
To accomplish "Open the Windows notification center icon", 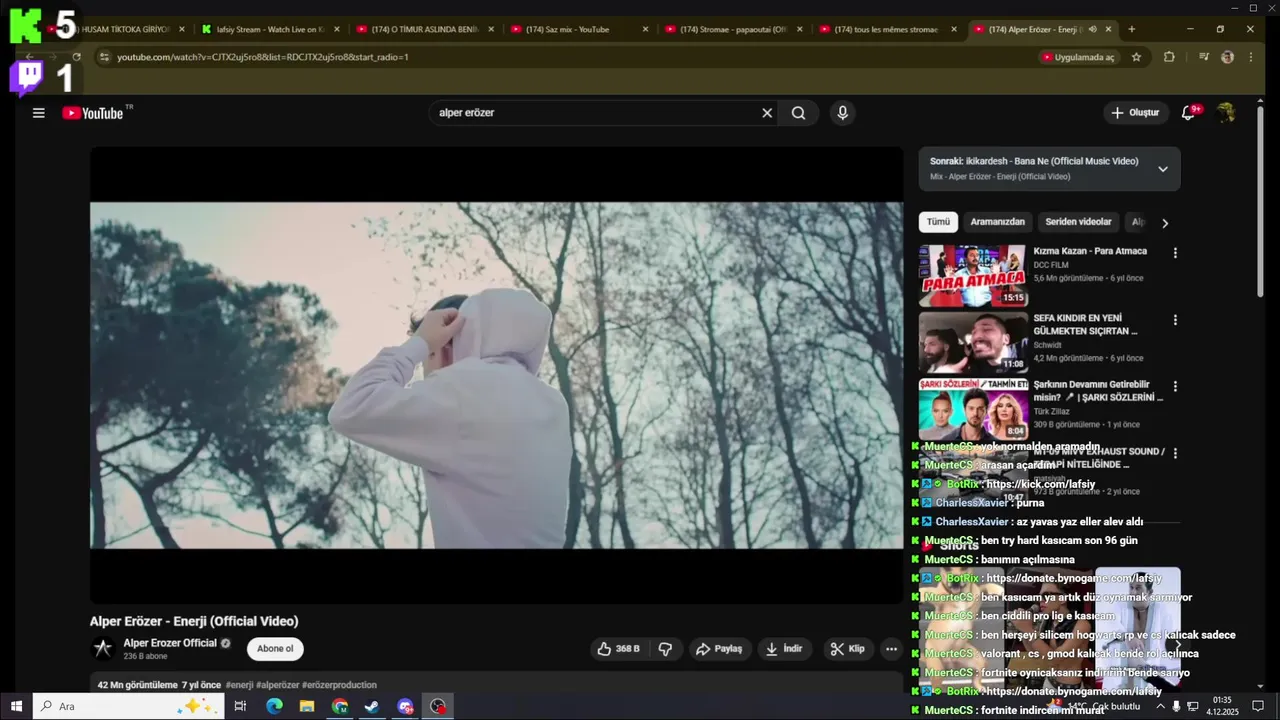I will (1258, 706).
